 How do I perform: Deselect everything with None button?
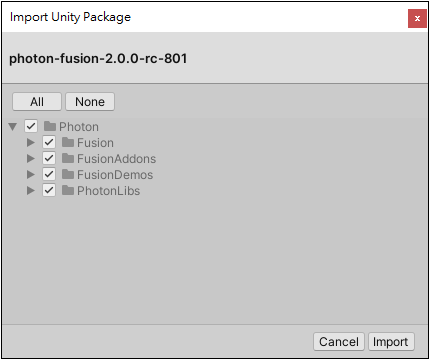tap(90, 102)
